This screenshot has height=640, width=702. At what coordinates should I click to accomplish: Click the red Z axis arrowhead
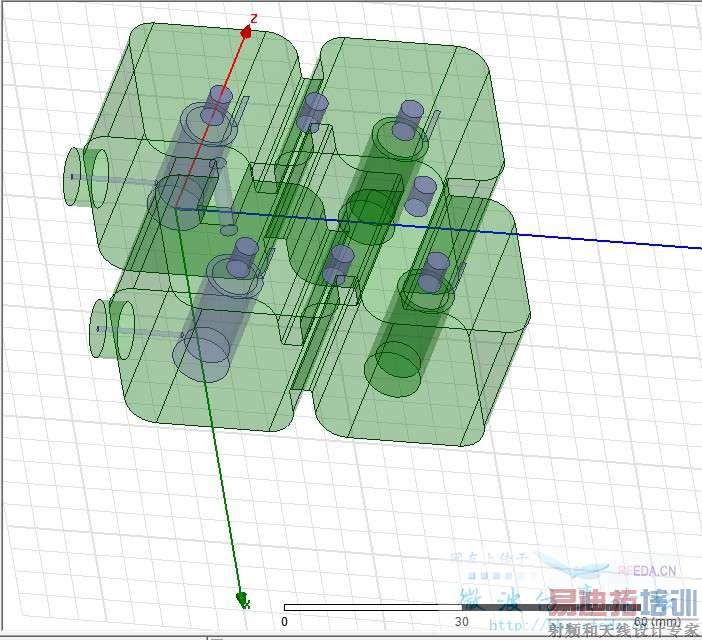click(x=246, y=33)
